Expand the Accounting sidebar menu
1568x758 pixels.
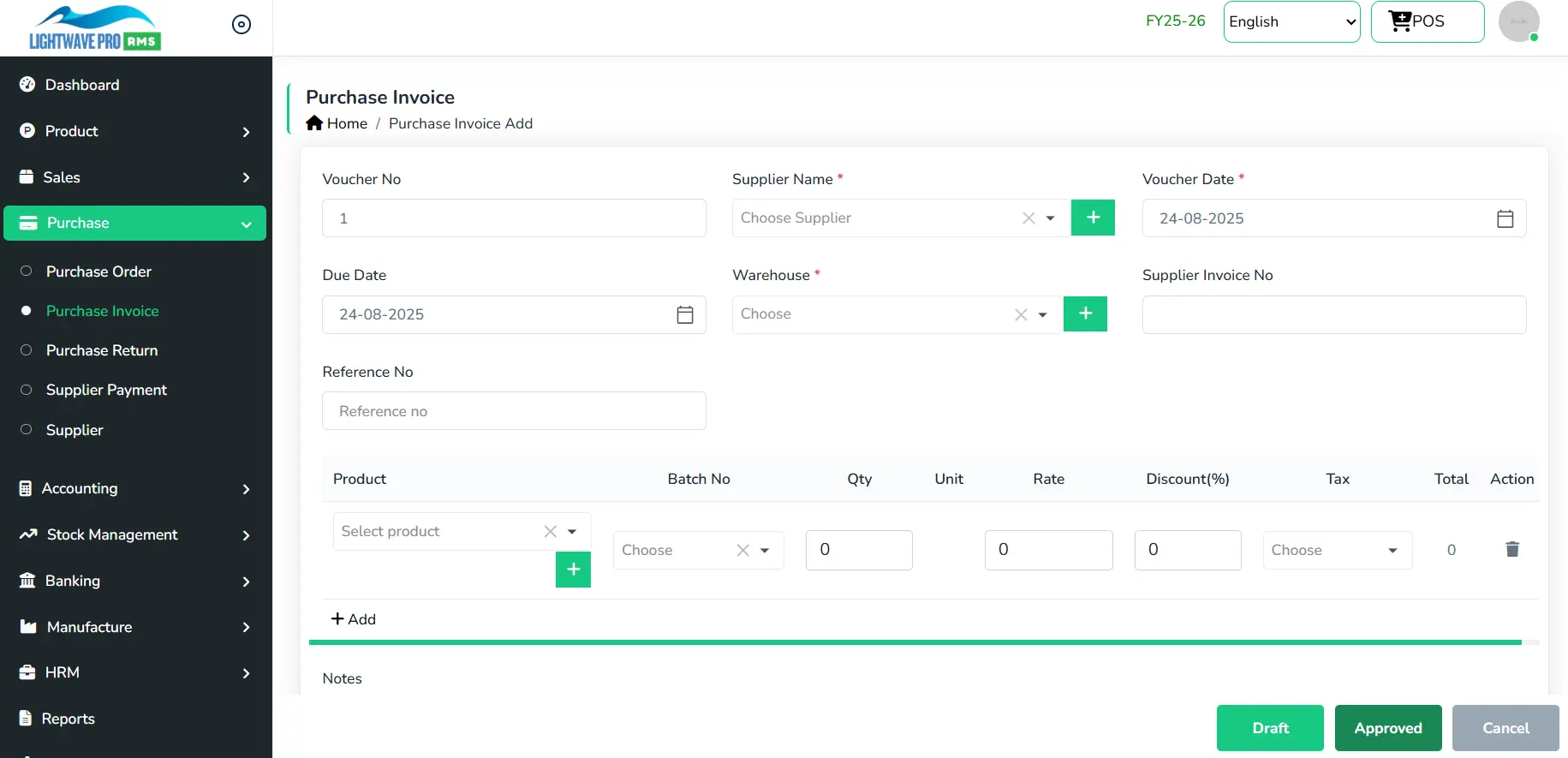point(135,488)
